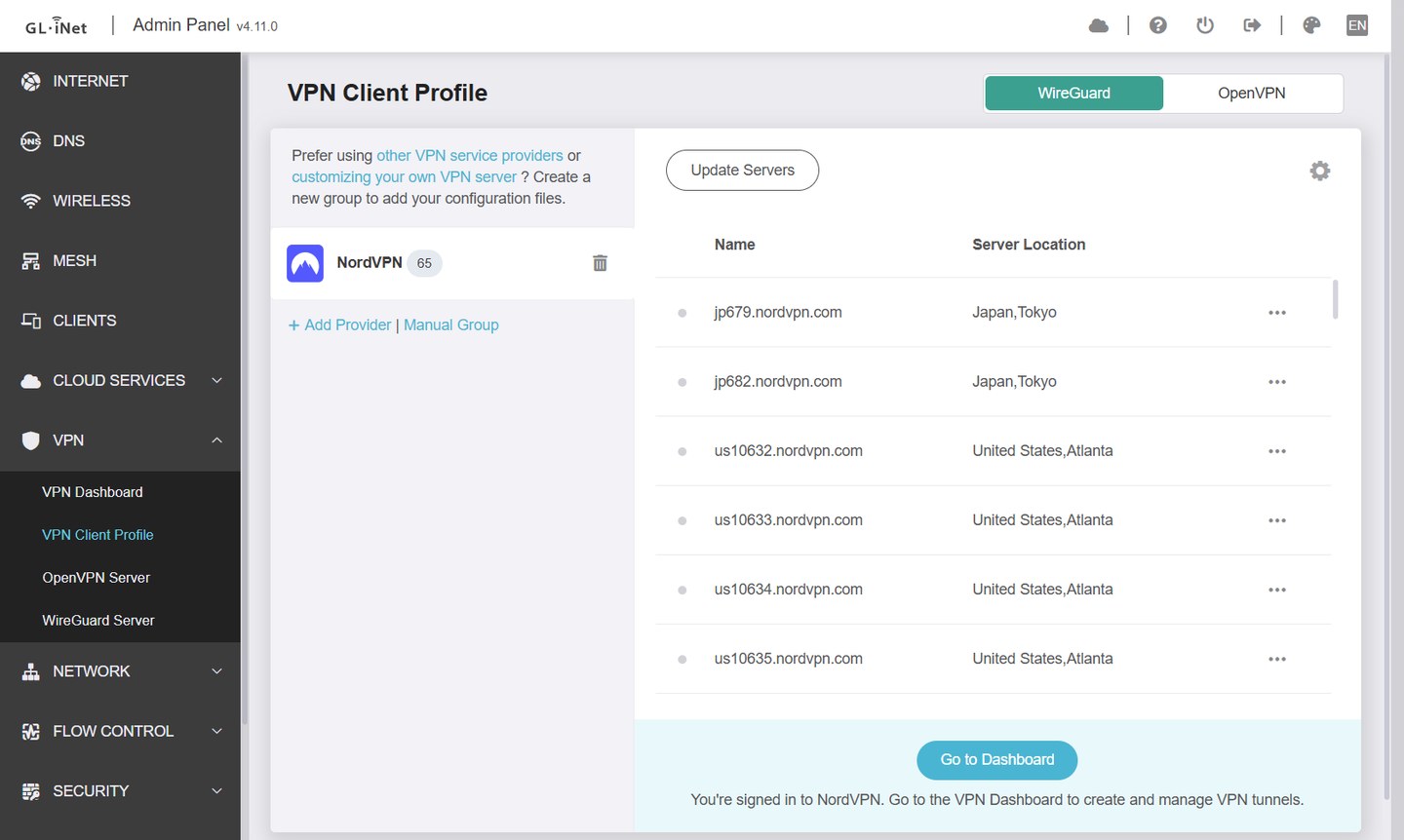This screenshot has width=1404, height=840.
Task: Expand the Cloud Services menu chevron
Action: click(217, 380)
